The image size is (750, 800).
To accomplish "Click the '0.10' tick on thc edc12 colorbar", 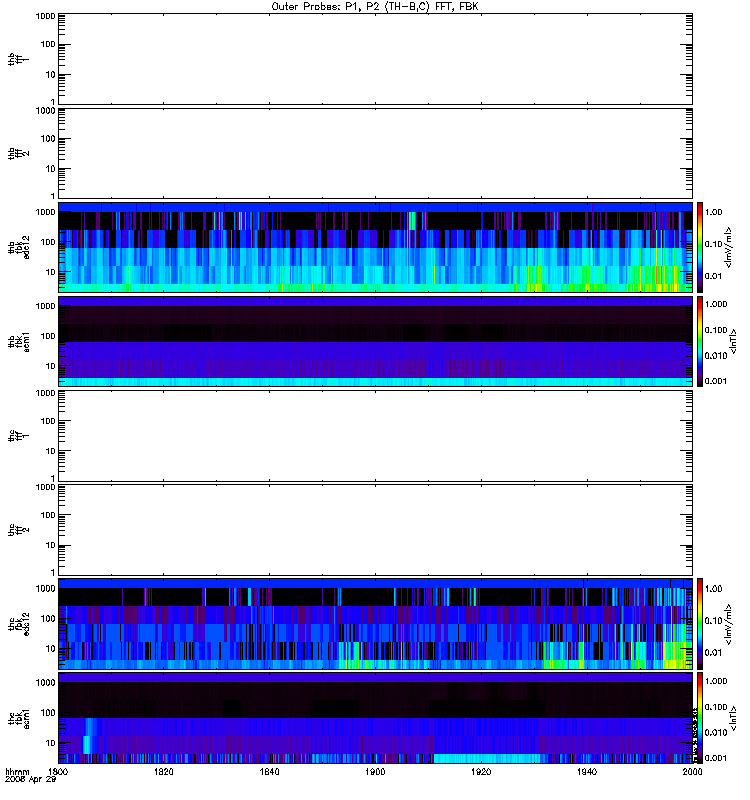I will point(713,620).
